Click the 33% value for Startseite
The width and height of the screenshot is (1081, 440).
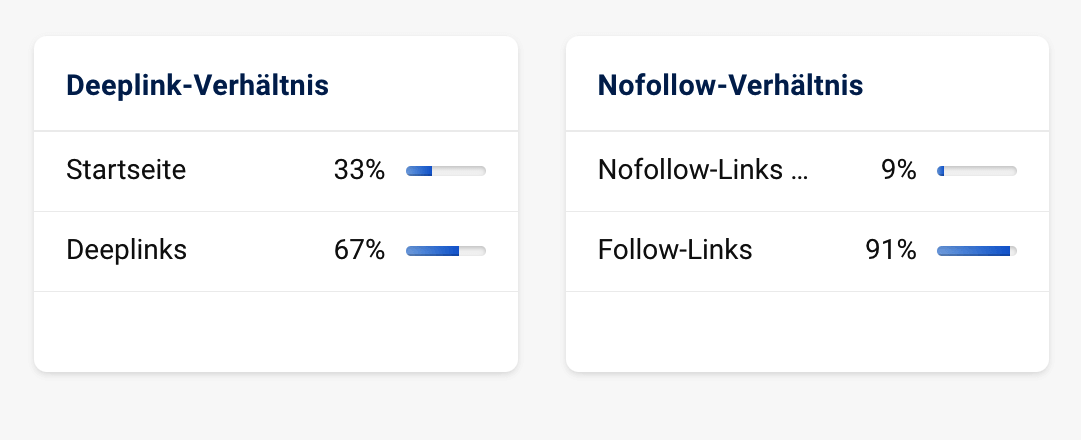[x=359, y=170]
